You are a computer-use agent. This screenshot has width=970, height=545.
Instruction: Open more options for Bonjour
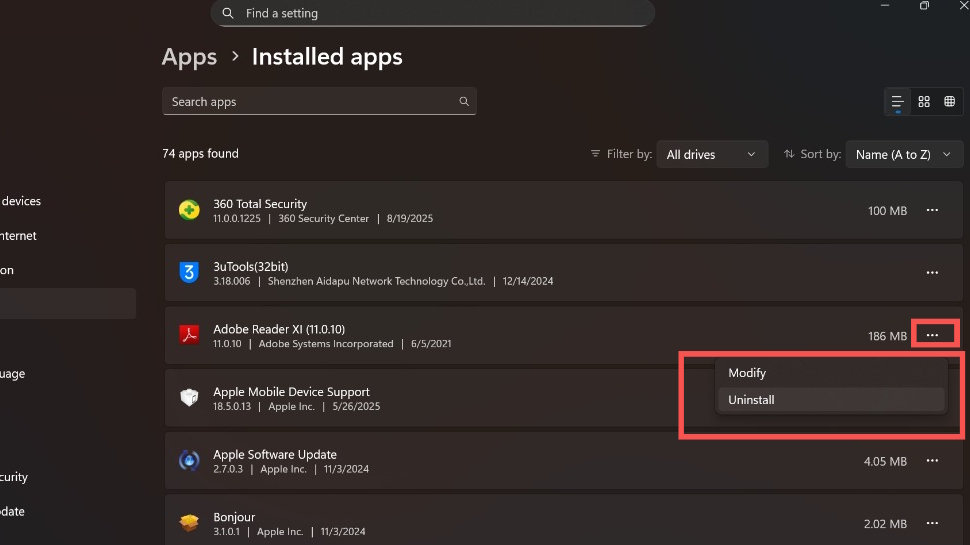tap(932, 523)
